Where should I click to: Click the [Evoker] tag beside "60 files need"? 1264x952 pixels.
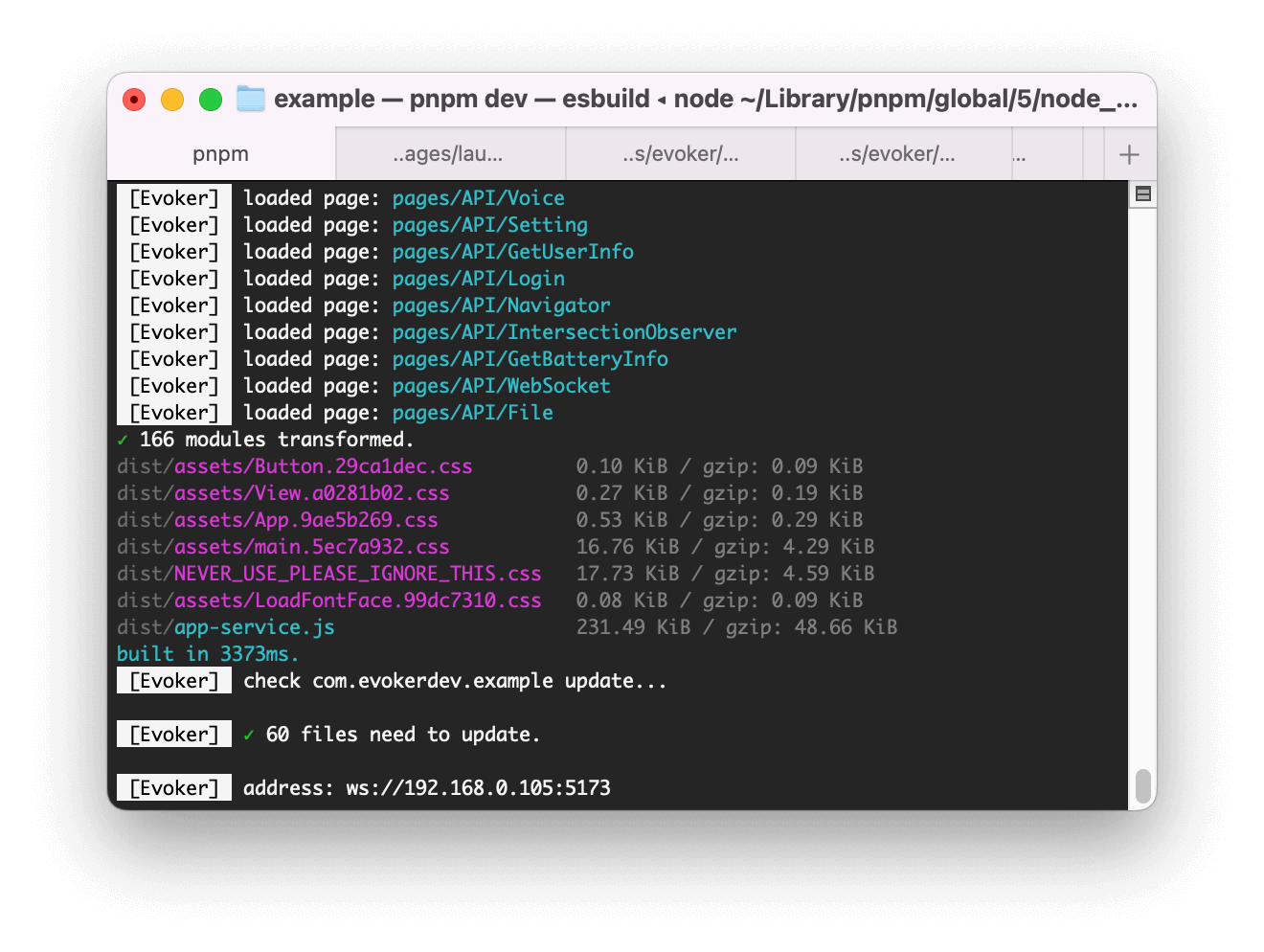tap(174, 735)
